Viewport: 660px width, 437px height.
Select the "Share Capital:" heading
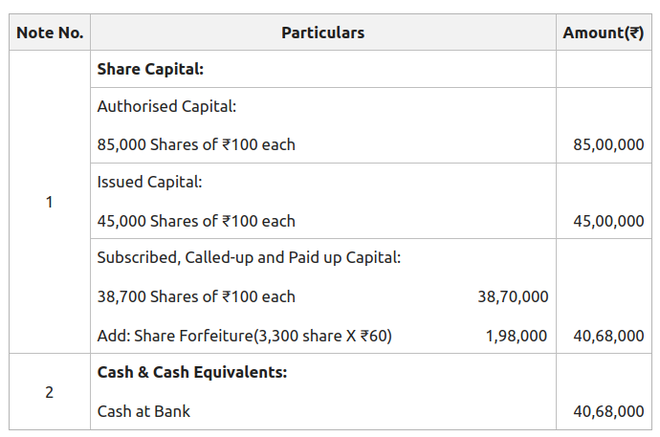coord(150,70)
